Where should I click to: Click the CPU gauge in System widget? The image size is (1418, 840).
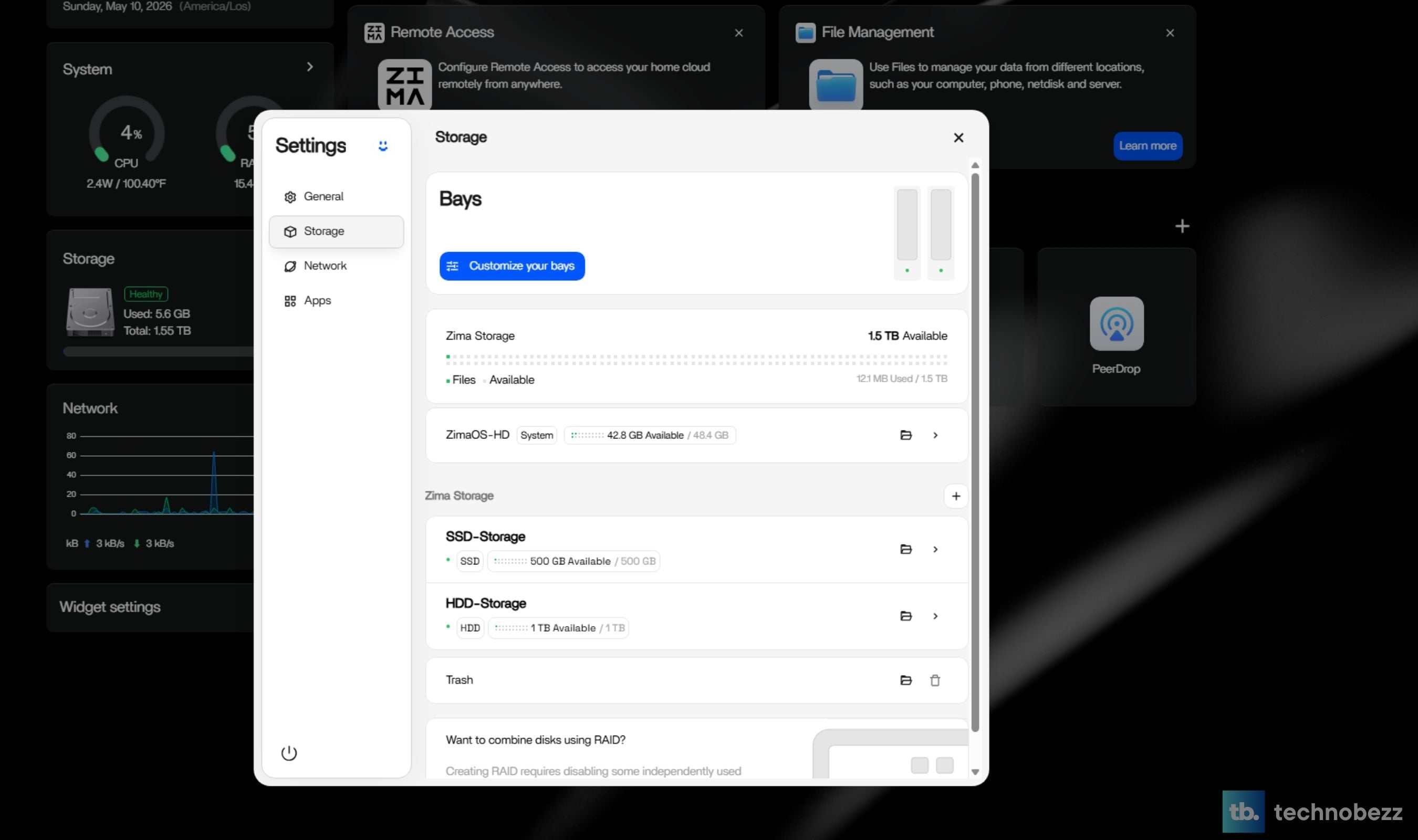point(126,131)
